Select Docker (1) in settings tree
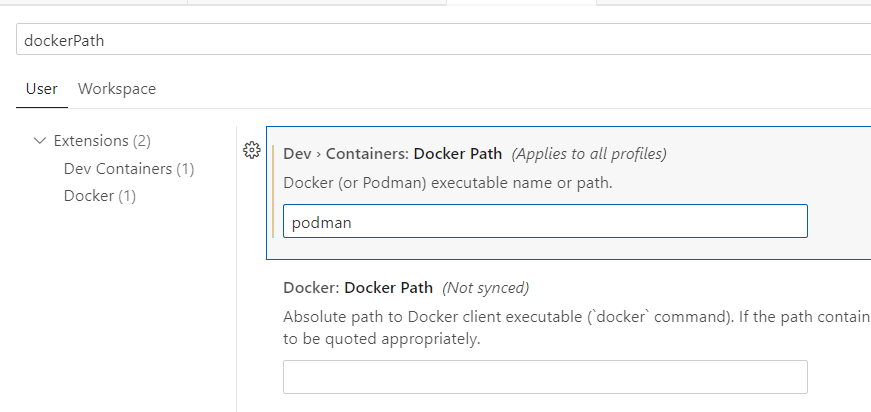Viewport: 871px width, 412px height. click(x=100, y=195)
